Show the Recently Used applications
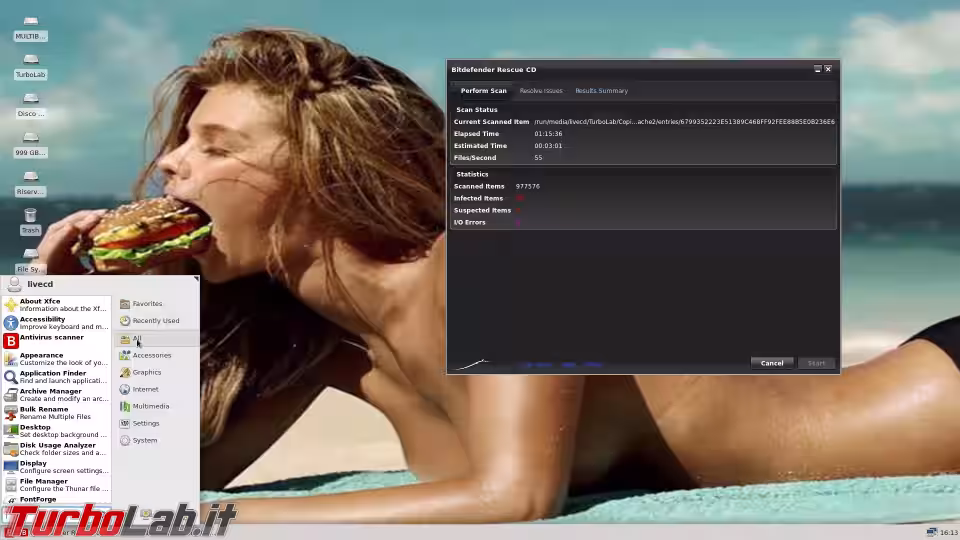The height and width of the screenshot is (540, 960). coord(155,321)
